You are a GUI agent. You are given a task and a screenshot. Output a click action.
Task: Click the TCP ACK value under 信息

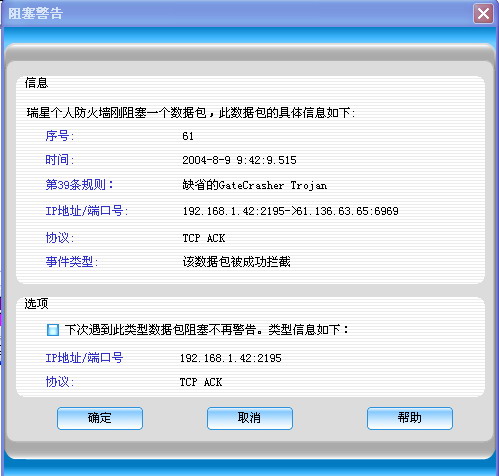tap(204, 238)
